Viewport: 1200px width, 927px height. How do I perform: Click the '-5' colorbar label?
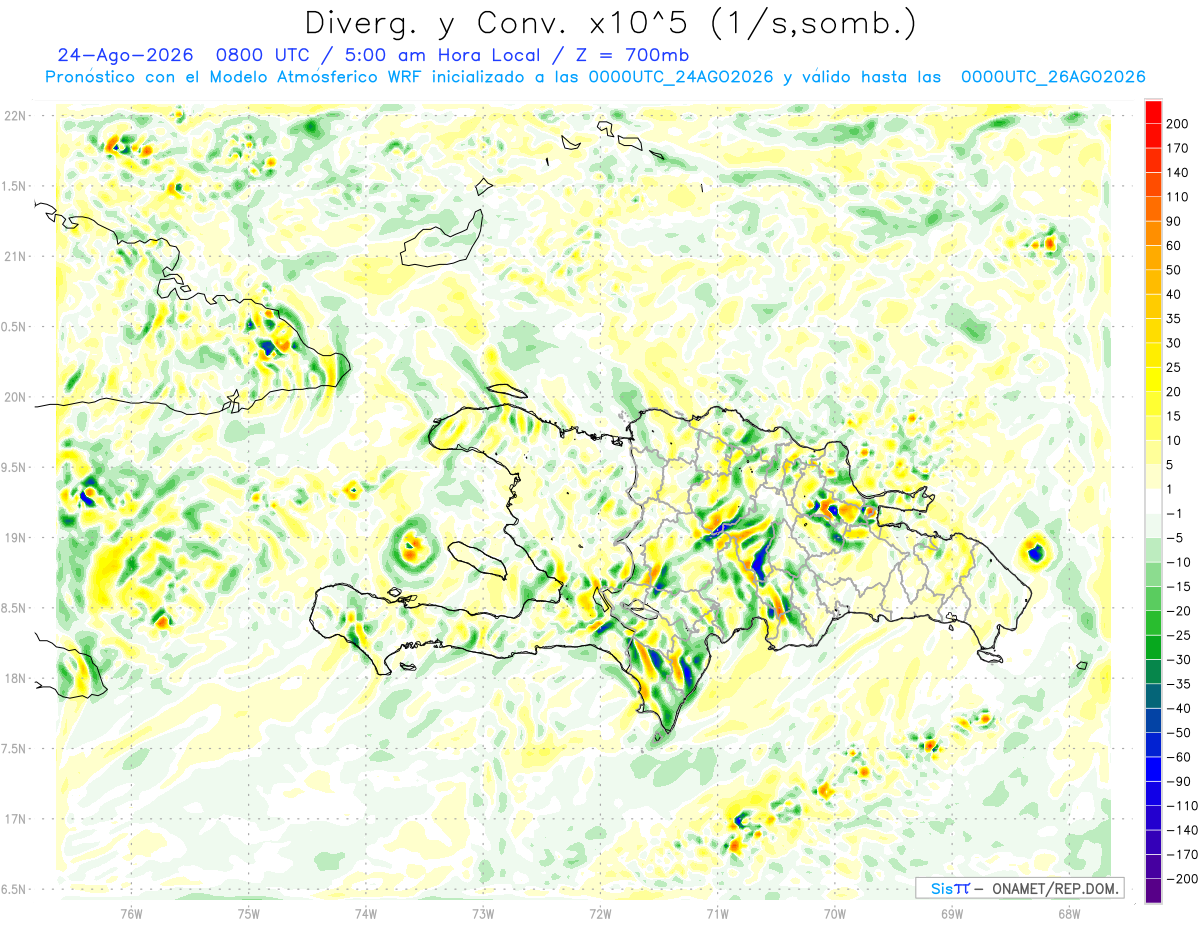pos(1175,538)
